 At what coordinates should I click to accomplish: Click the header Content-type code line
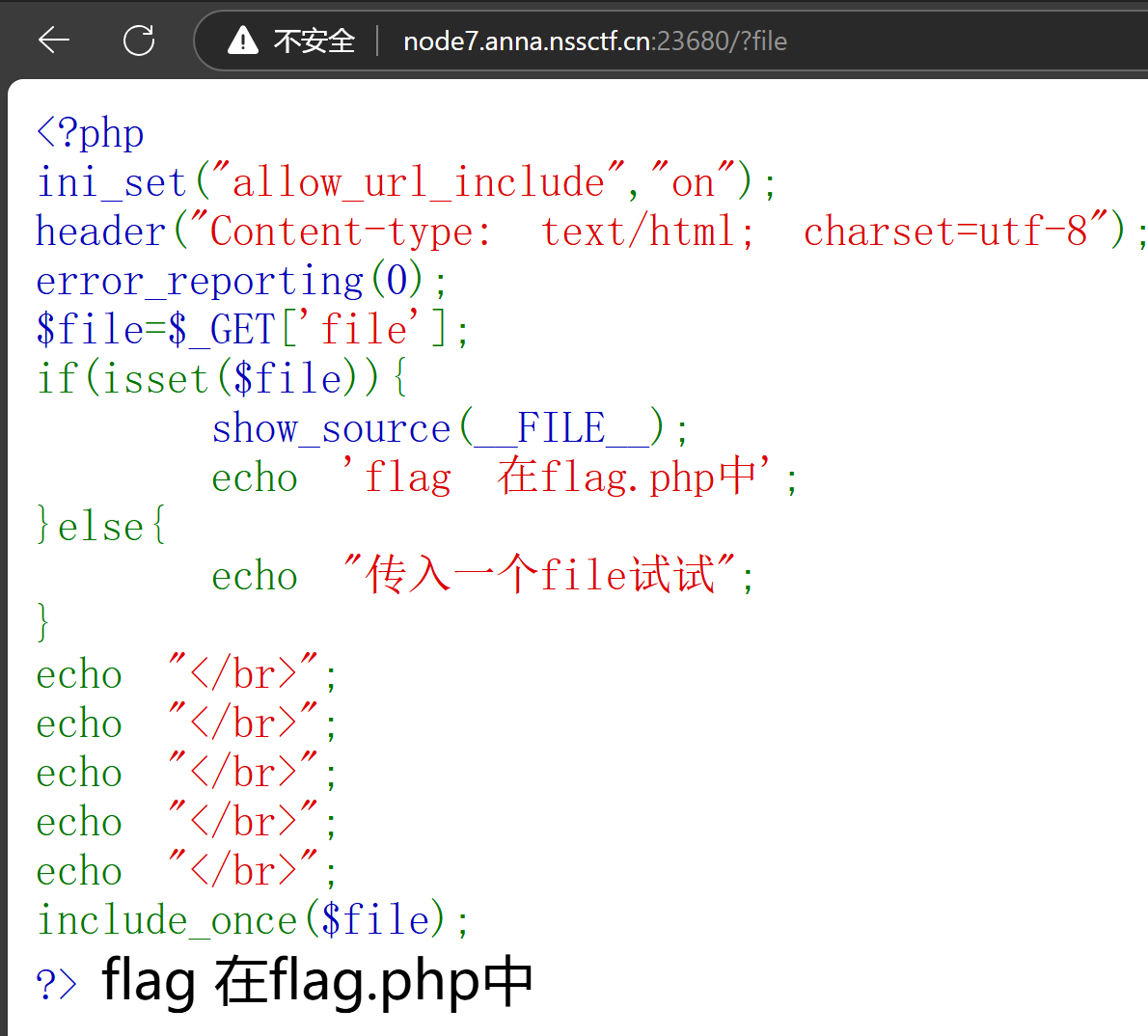tap(590, 232)
